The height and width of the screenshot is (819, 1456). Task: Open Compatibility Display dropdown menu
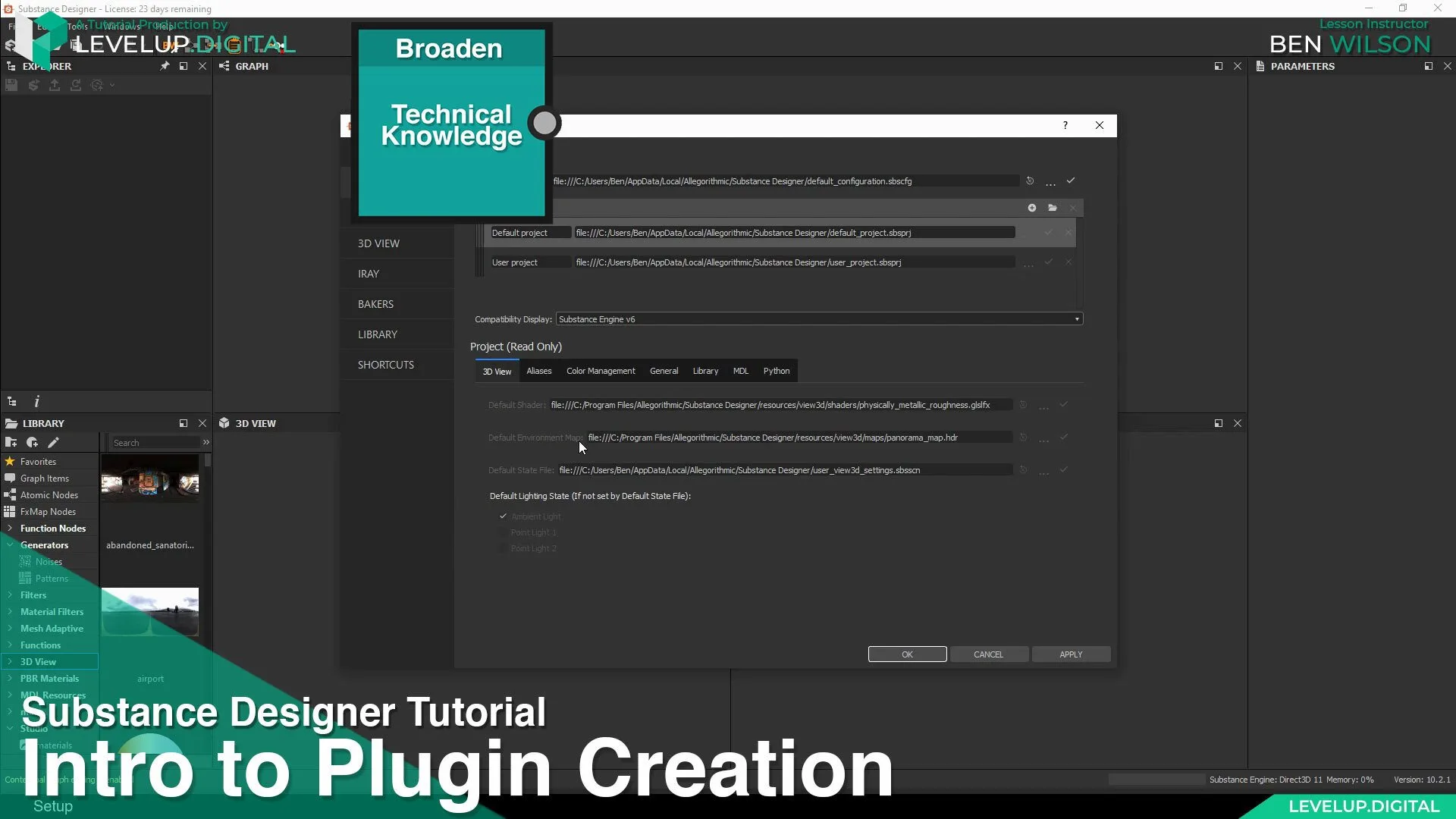1076,319
